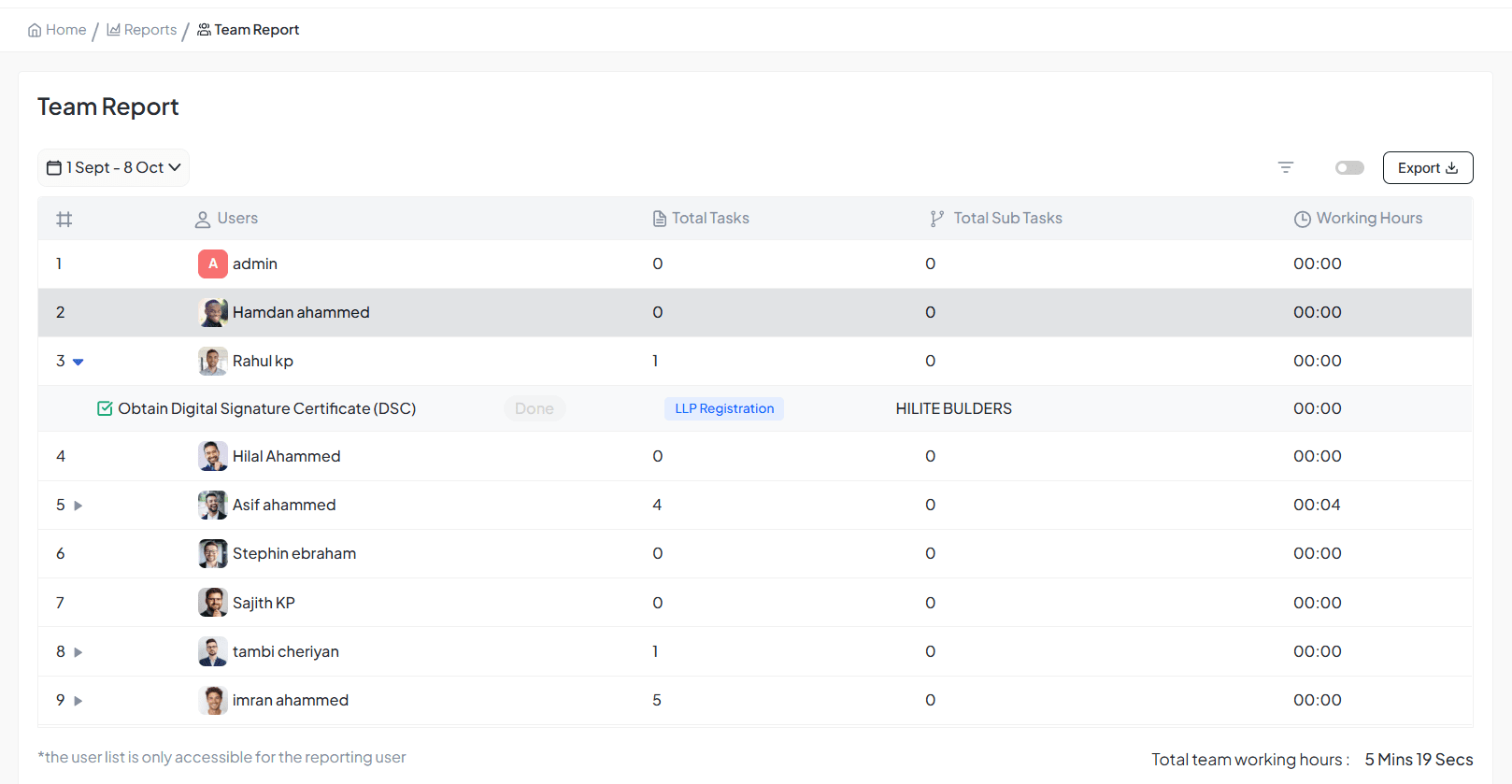Click the Total Tasks document icon
The image size is (1512, 784).
[660, 219]
